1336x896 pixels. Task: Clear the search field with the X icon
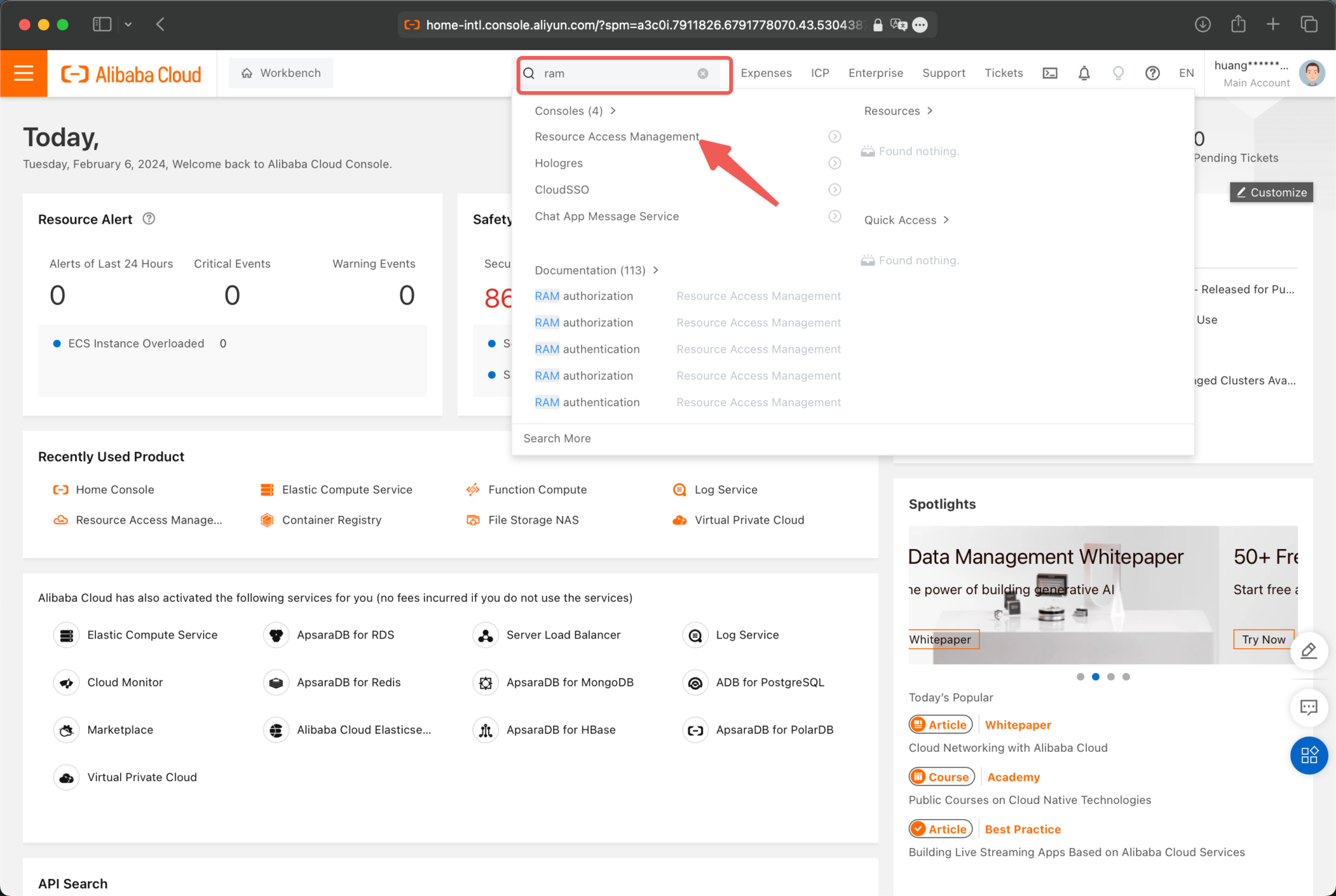click(703, 73)
